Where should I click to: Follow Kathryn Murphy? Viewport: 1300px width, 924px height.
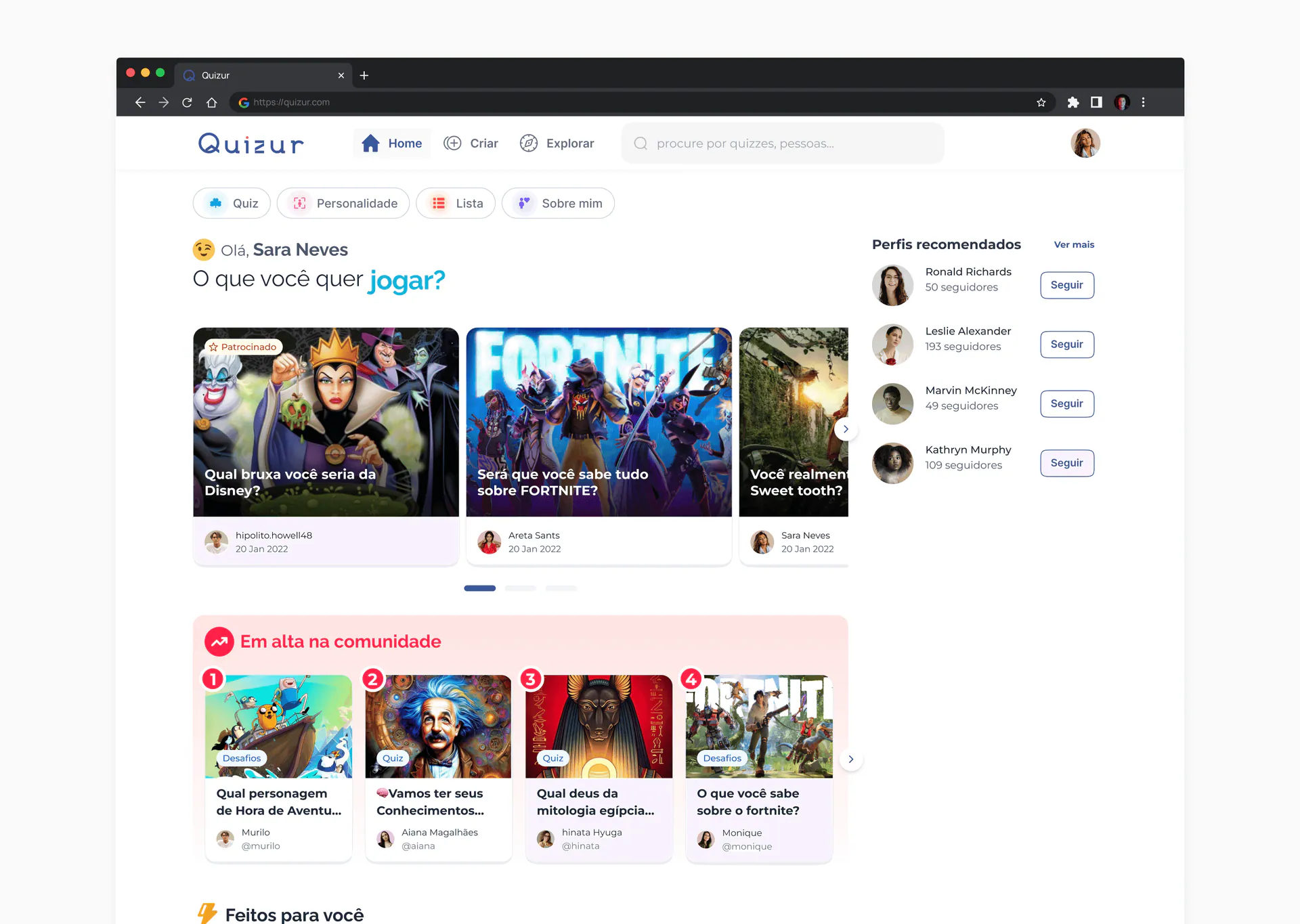[x=1067, y=463]
